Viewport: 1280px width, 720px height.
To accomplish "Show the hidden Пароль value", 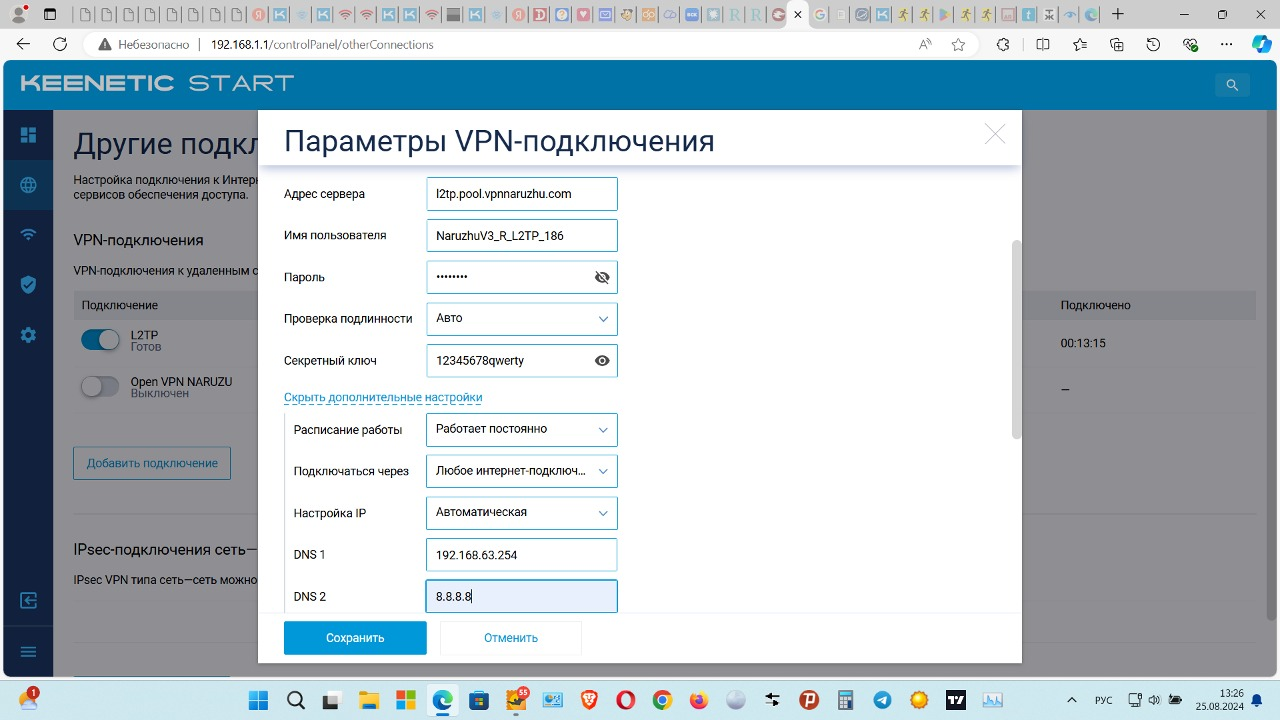I will pyautogui.click(x=602, y=277).
